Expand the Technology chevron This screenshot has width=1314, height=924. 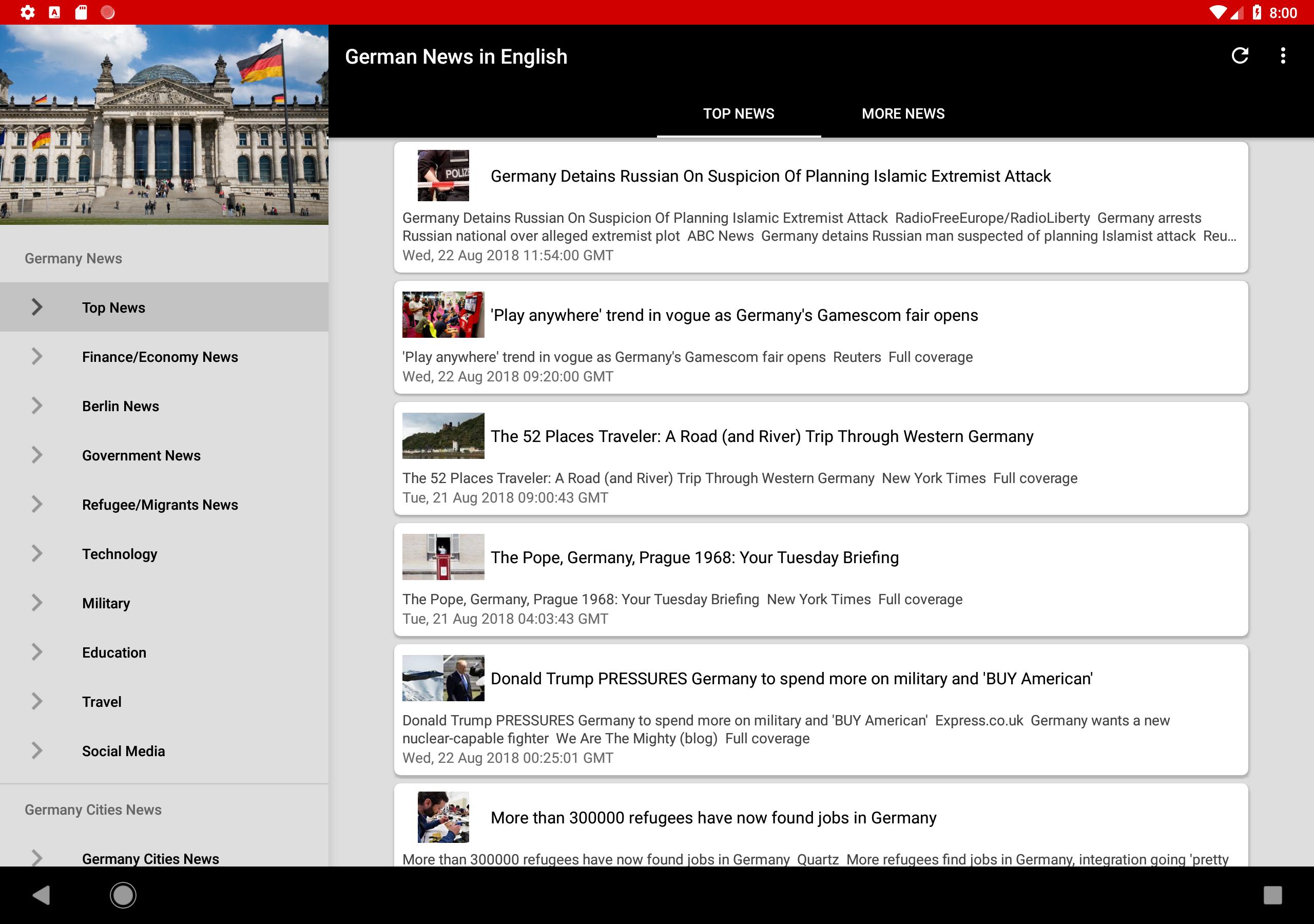tap(36, 553)
